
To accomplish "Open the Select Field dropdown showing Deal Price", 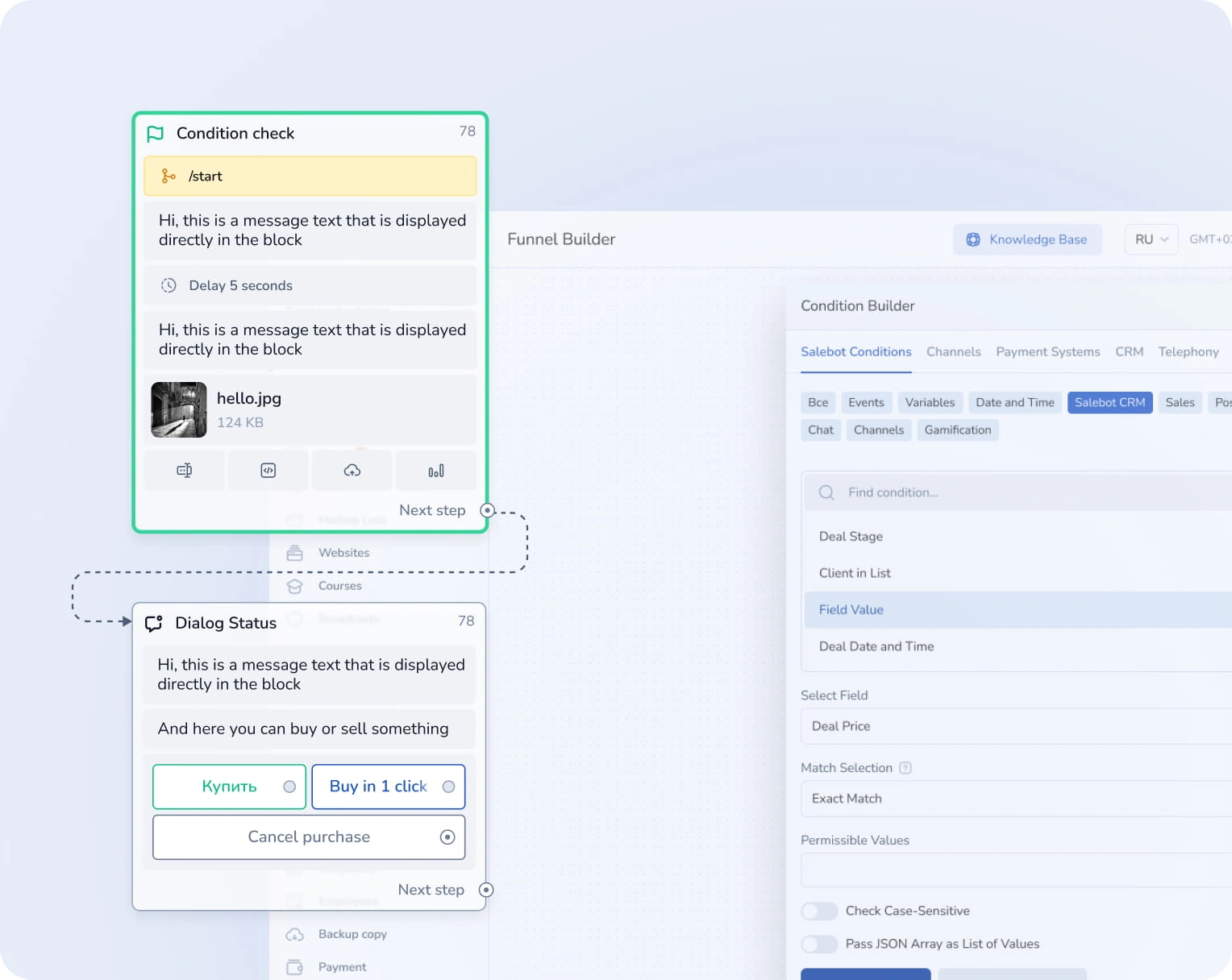I will (1016, 726).
